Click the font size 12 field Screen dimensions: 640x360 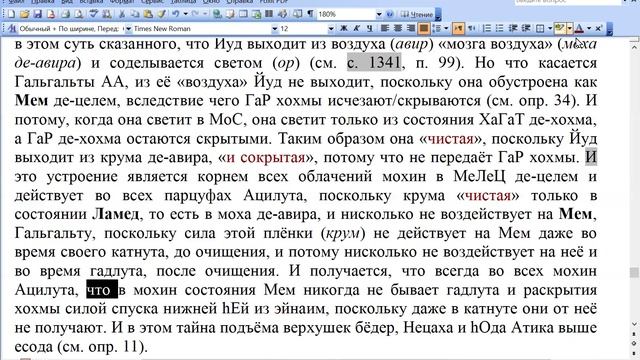coord(303,29)
